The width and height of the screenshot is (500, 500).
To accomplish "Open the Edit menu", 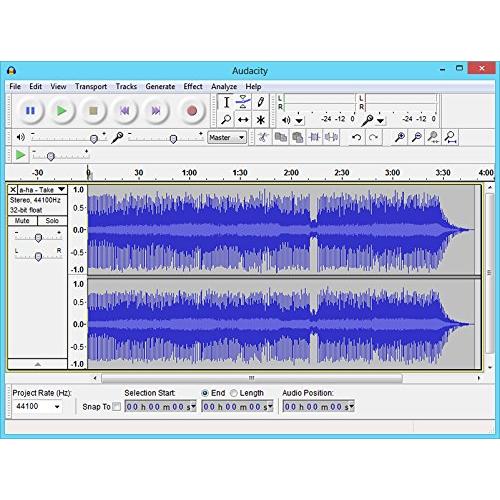I will pos(35,86).
